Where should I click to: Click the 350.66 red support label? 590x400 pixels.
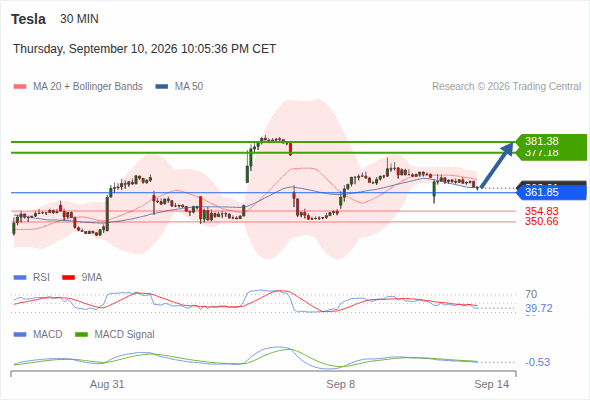542,221
